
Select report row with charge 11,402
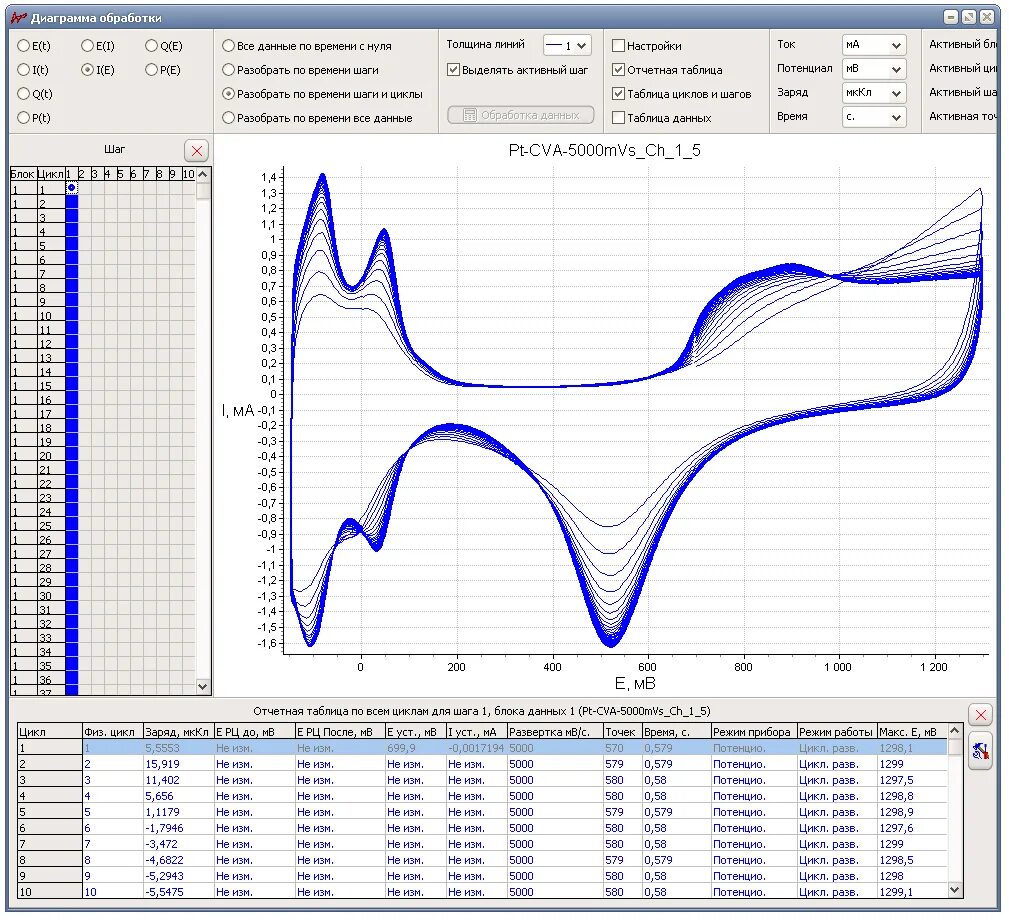click(482, 780)
